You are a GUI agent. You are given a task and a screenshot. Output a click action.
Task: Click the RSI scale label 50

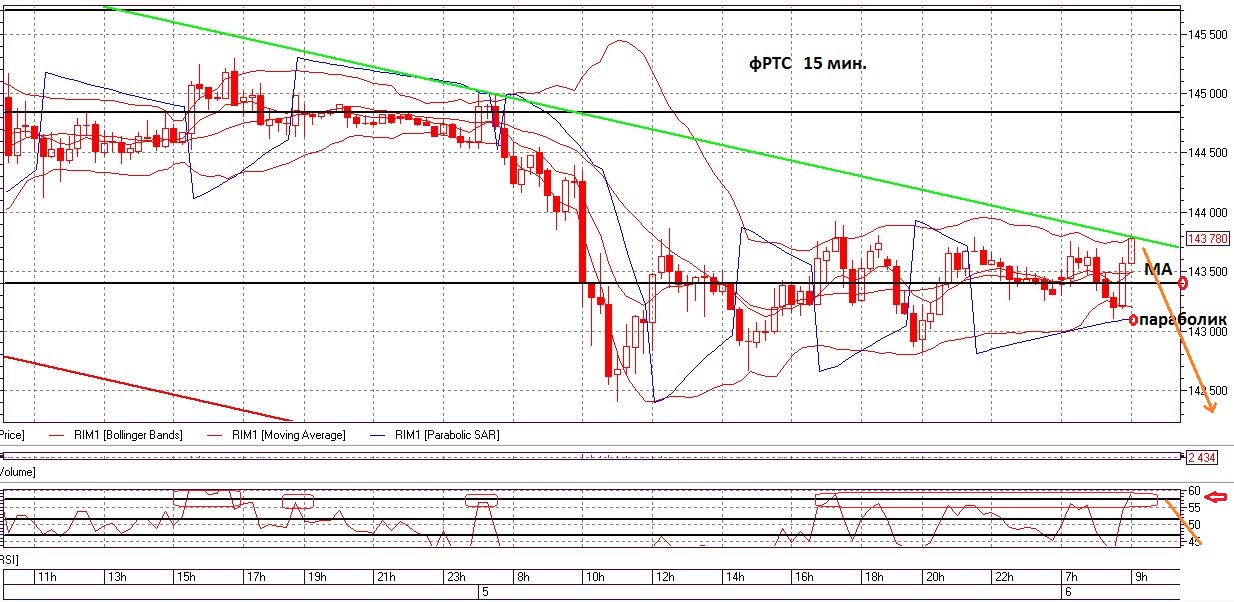[1194, 525]
